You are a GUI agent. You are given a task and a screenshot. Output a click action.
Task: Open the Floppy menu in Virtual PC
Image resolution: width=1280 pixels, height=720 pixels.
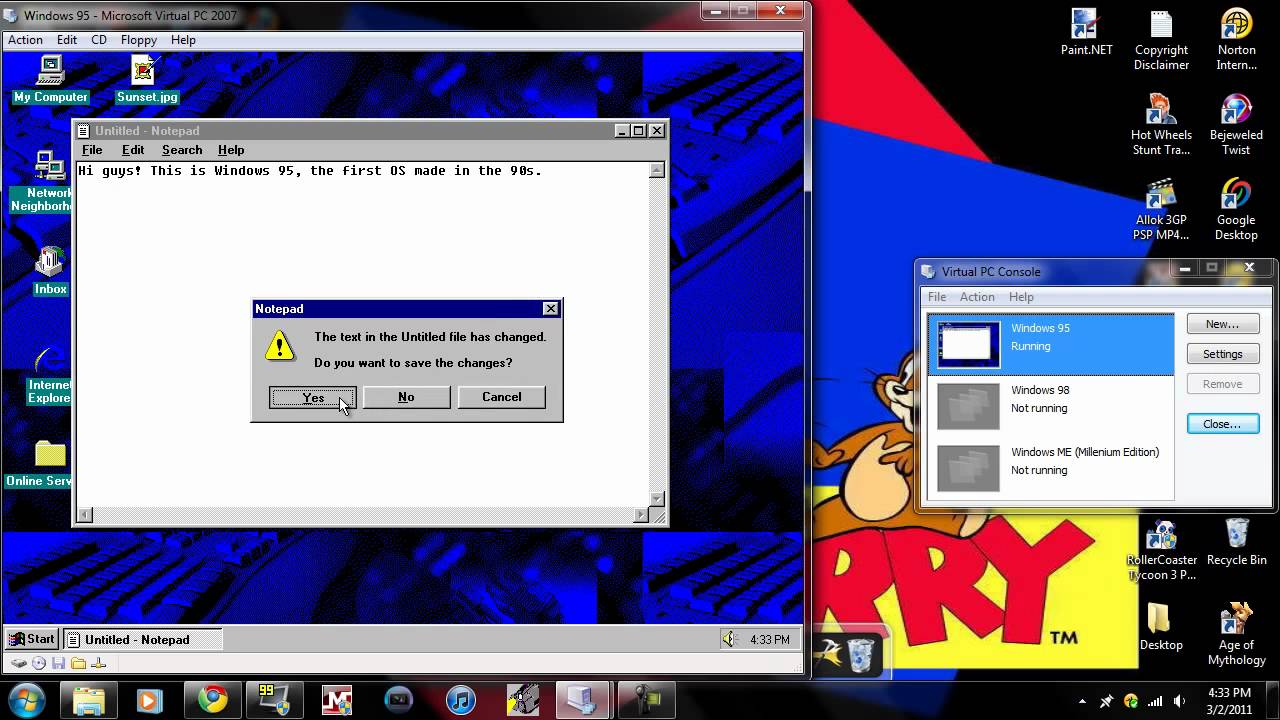139,40
